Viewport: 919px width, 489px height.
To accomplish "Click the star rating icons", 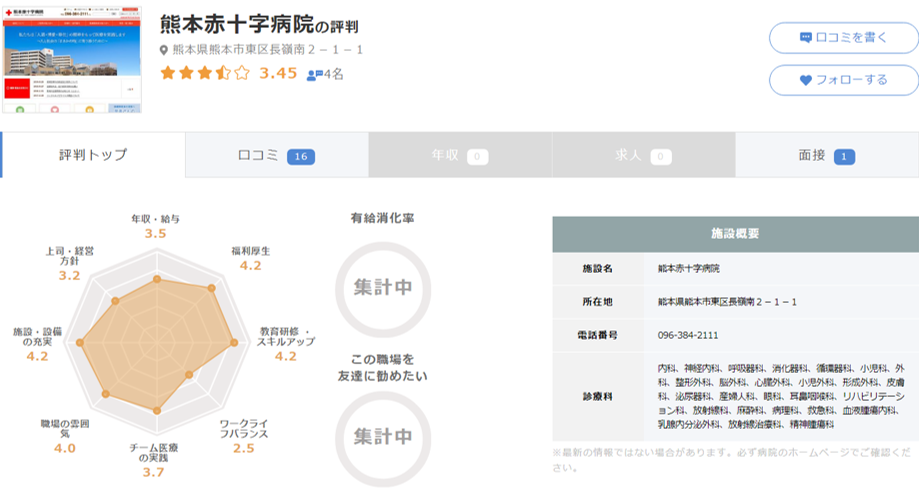I will pos(204,73).
